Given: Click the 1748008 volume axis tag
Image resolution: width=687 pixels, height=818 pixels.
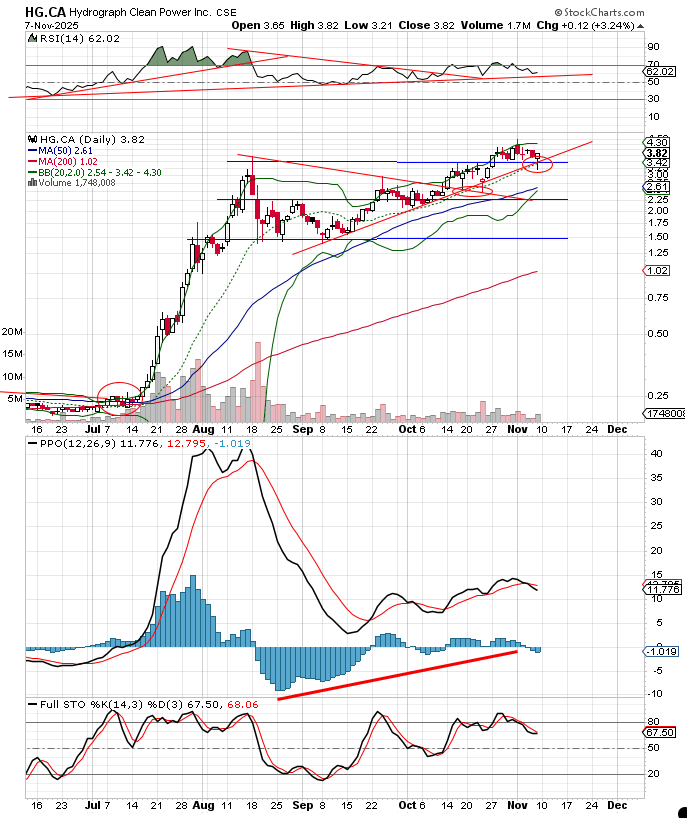Looking at the screenshot, I should pos(666,413).
